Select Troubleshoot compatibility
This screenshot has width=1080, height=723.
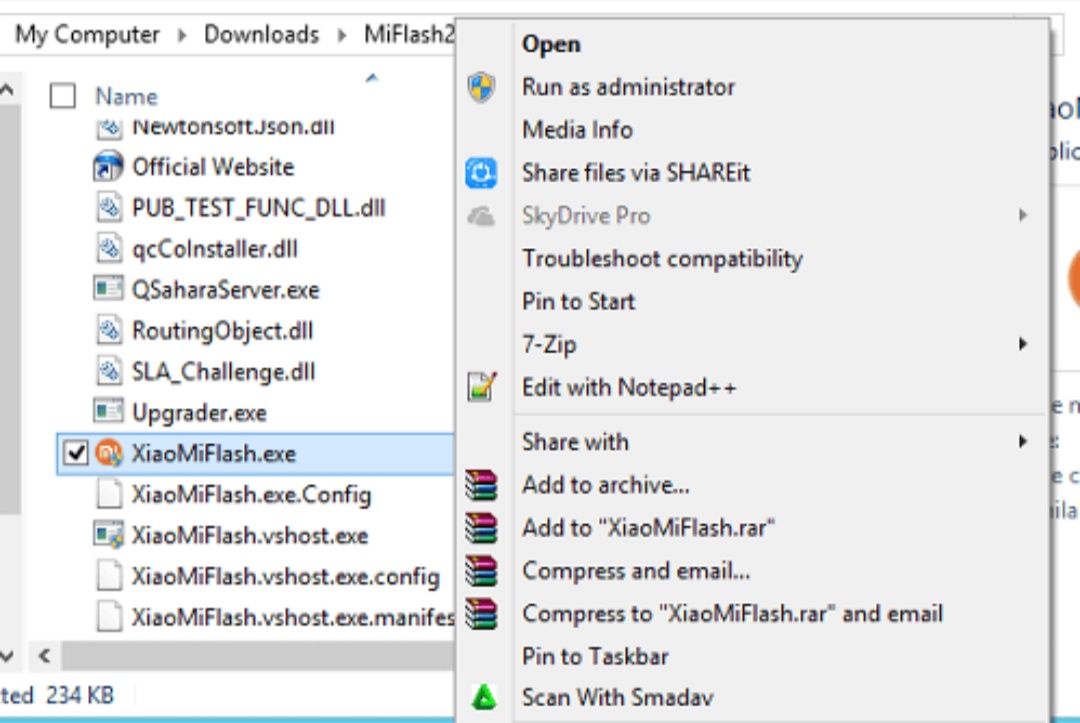point(662,259)
